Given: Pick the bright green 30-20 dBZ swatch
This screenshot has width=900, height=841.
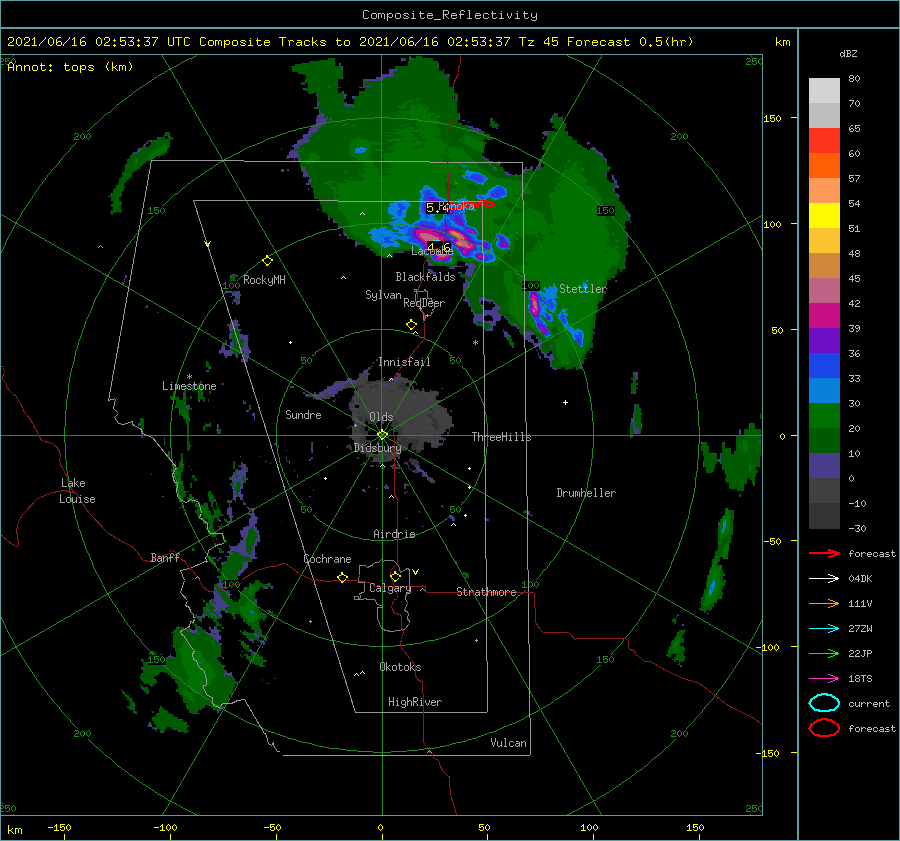Looking at the screenshot, I should coord(824,416).
